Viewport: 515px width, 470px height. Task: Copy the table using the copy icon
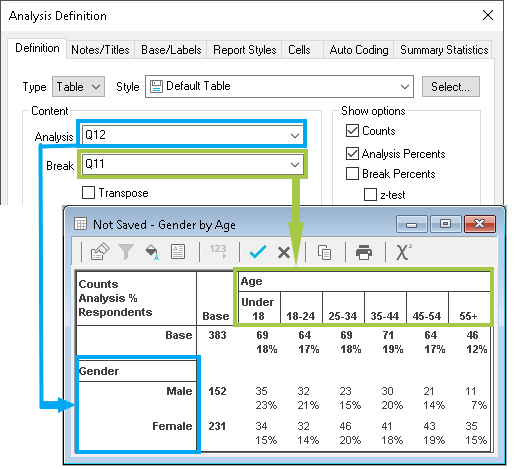point(324,252)
